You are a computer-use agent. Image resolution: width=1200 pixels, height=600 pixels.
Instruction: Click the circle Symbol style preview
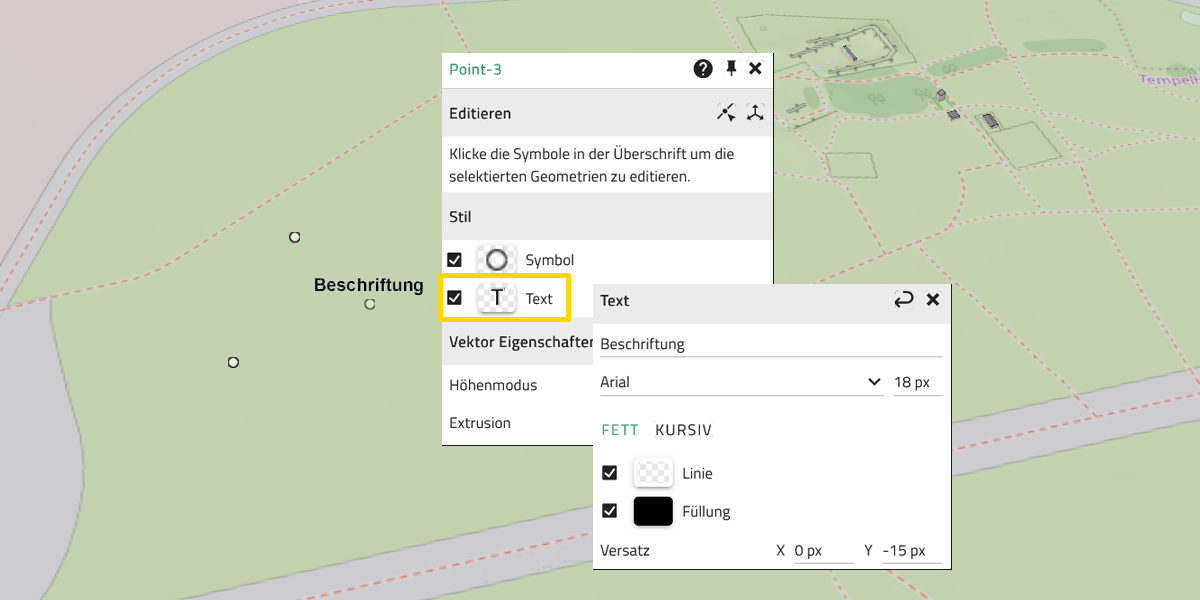pyautogui.click(x=496, y=260)
